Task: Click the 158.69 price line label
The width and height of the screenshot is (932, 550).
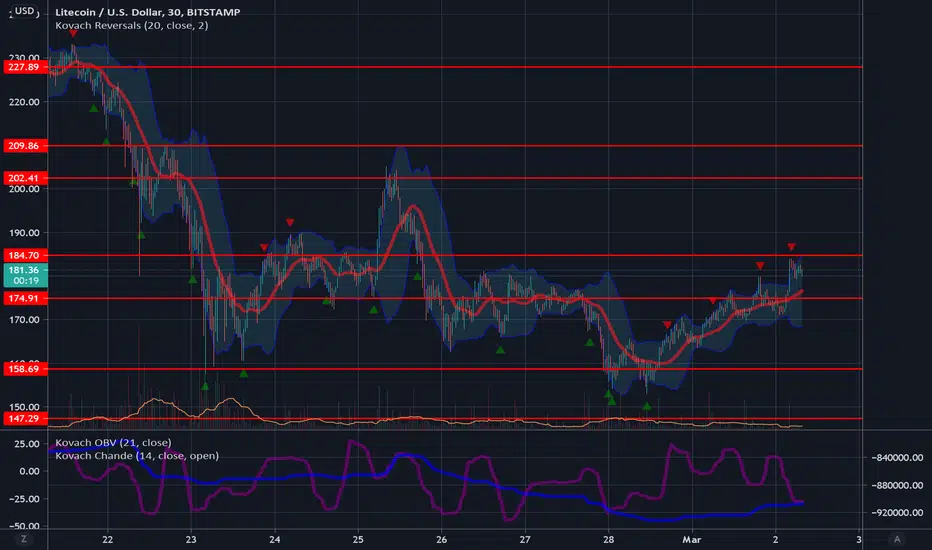Action: (25, 369)
